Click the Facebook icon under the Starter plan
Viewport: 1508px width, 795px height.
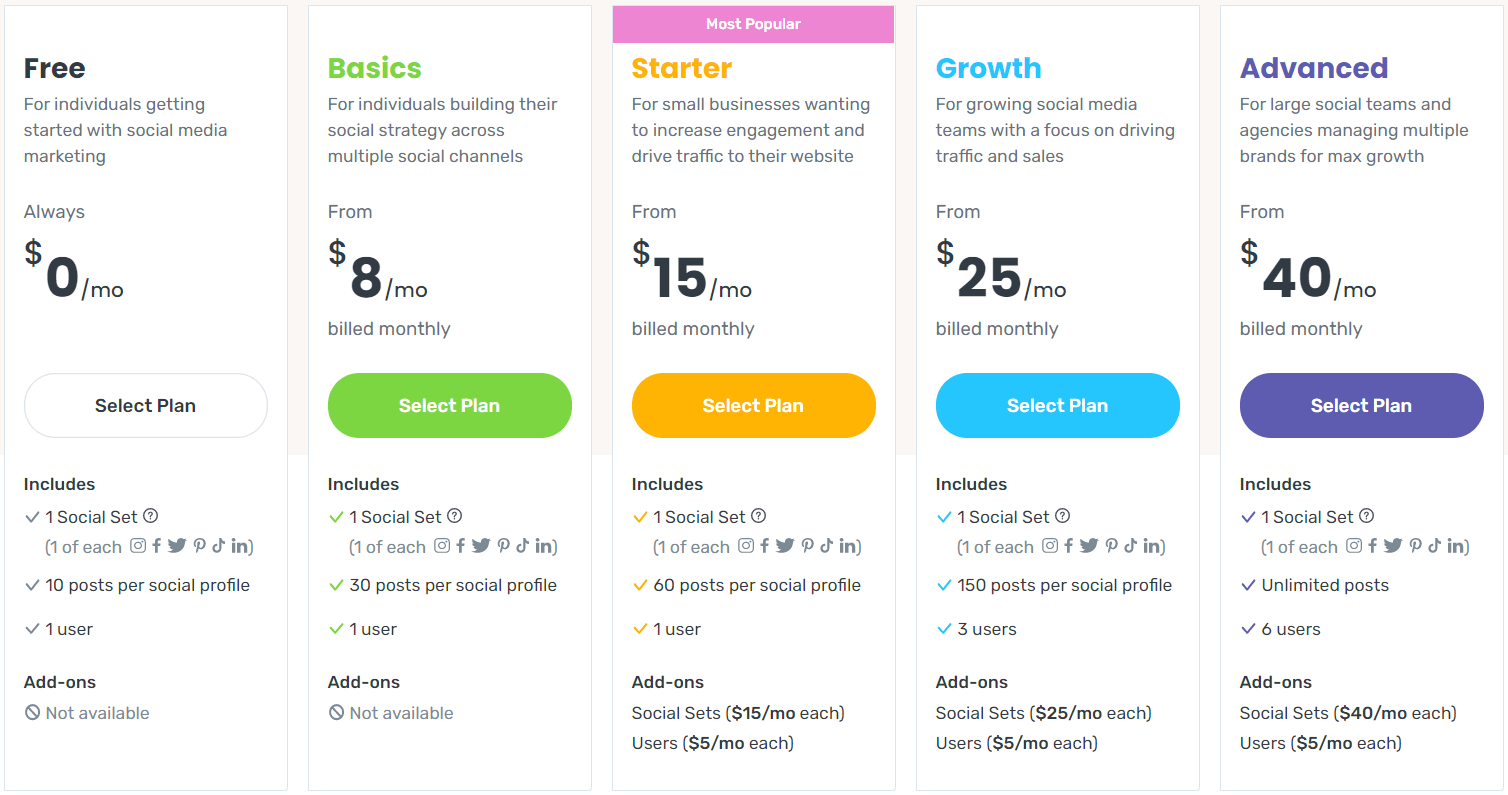(x=765, y=546)
